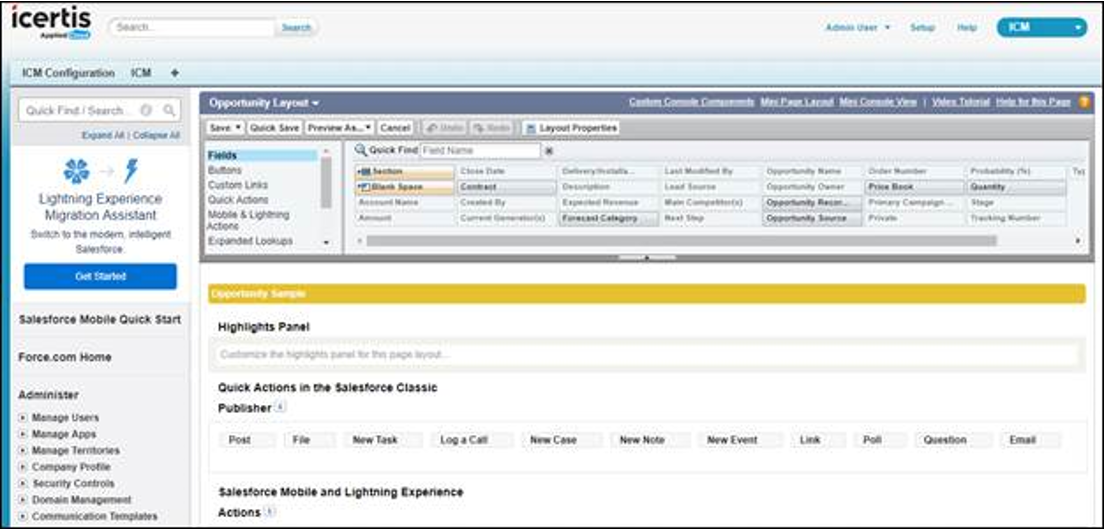Expand the Manage Users tree node
Image resolution: width=1106 pixels, height=531 pixels.
[23, 417]
